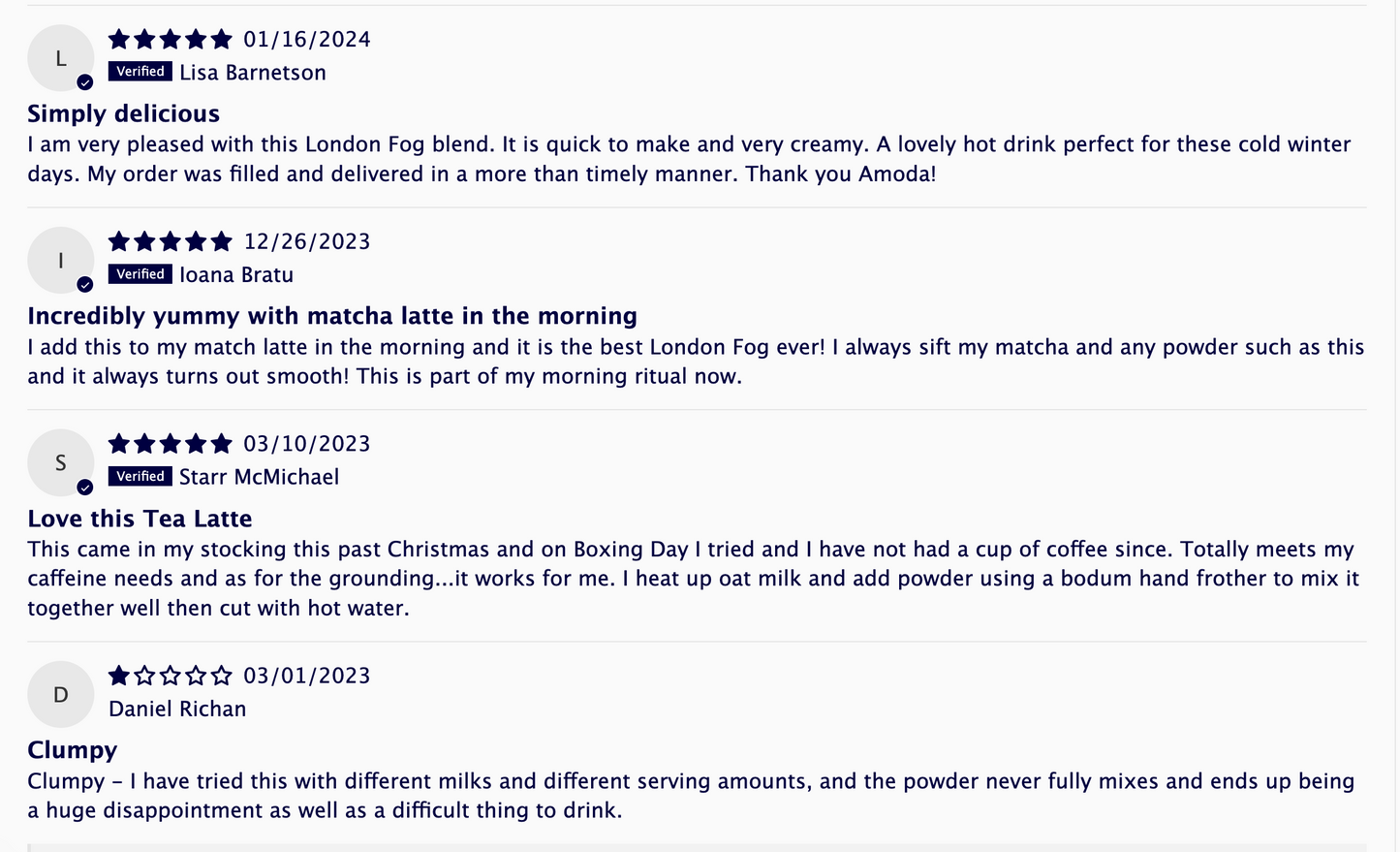Screen dimensions: 1400x852
Task: Click Lisa Barnetson's "L" avatar circle
Action: pyautogui.click(x=60, y=58)
